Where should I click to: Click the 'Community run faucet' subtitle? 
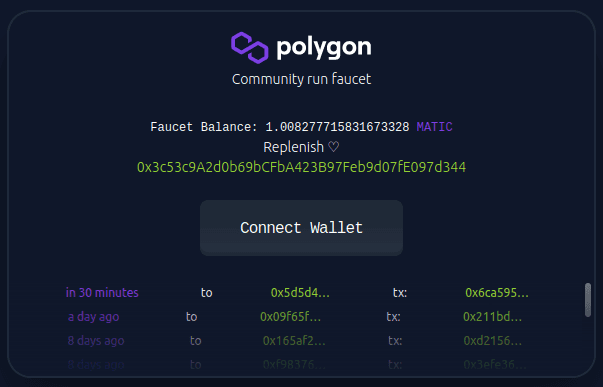click(302, 79)
